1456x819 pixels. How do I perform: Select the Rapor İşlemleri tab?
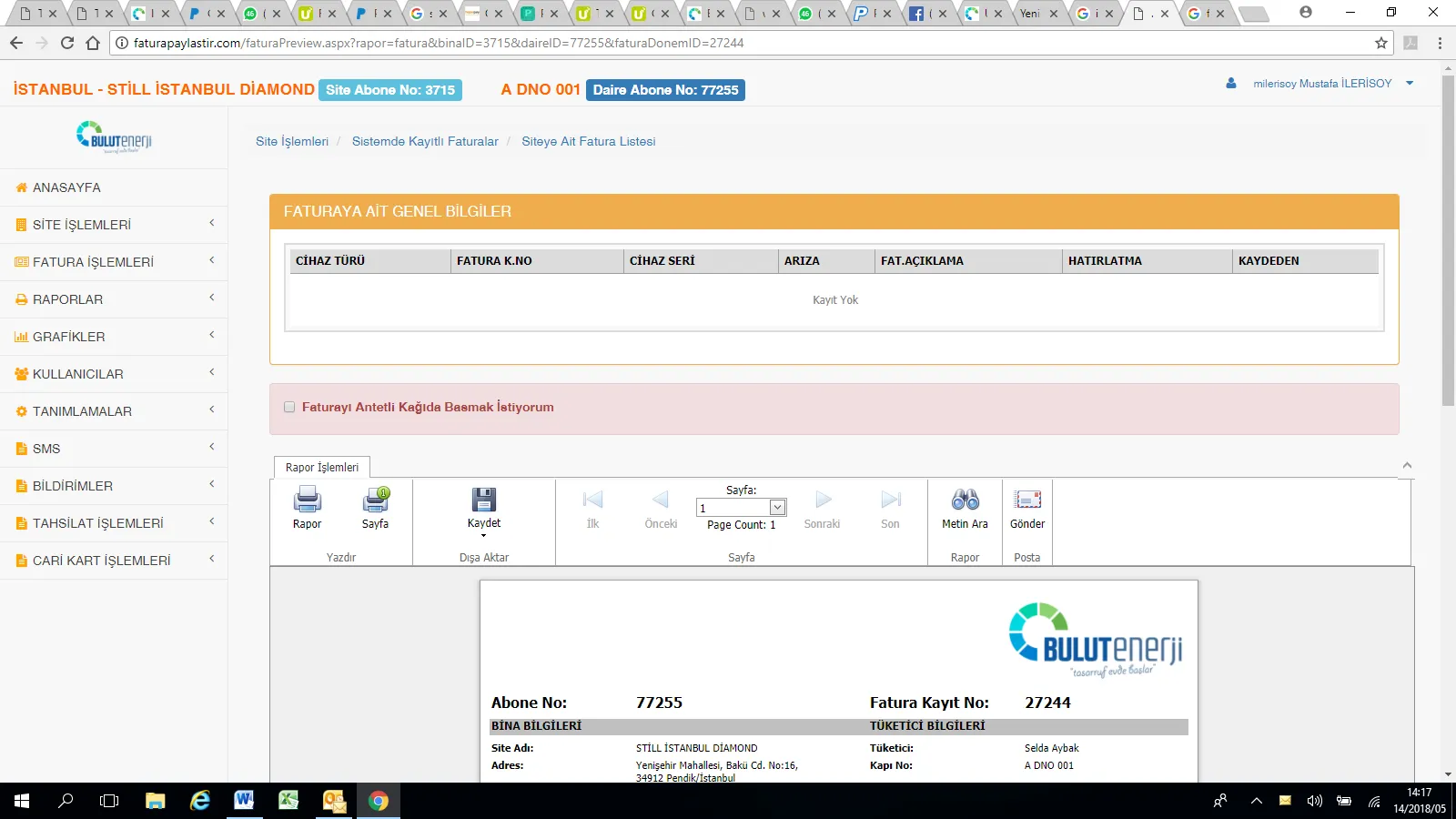(322, 468)
